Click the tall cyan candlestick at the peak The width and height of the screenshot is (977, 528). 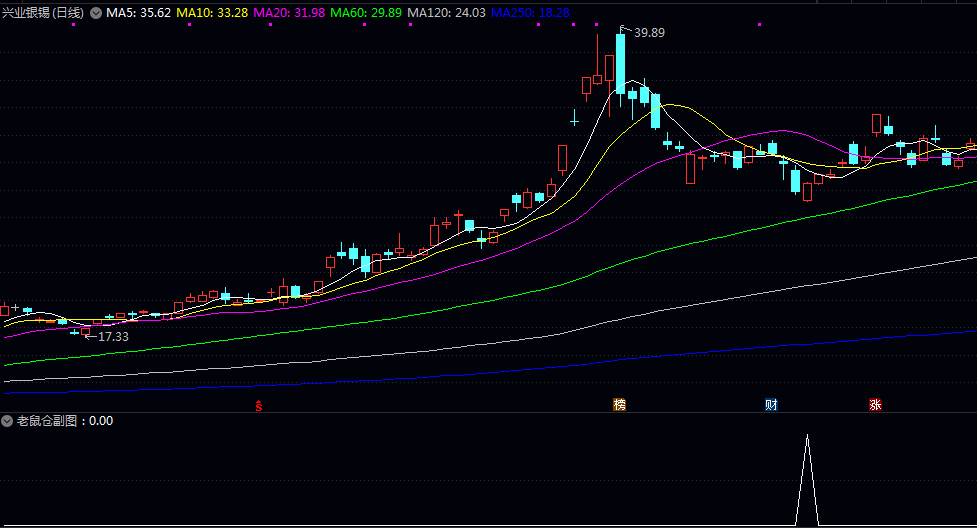point(620,63)
